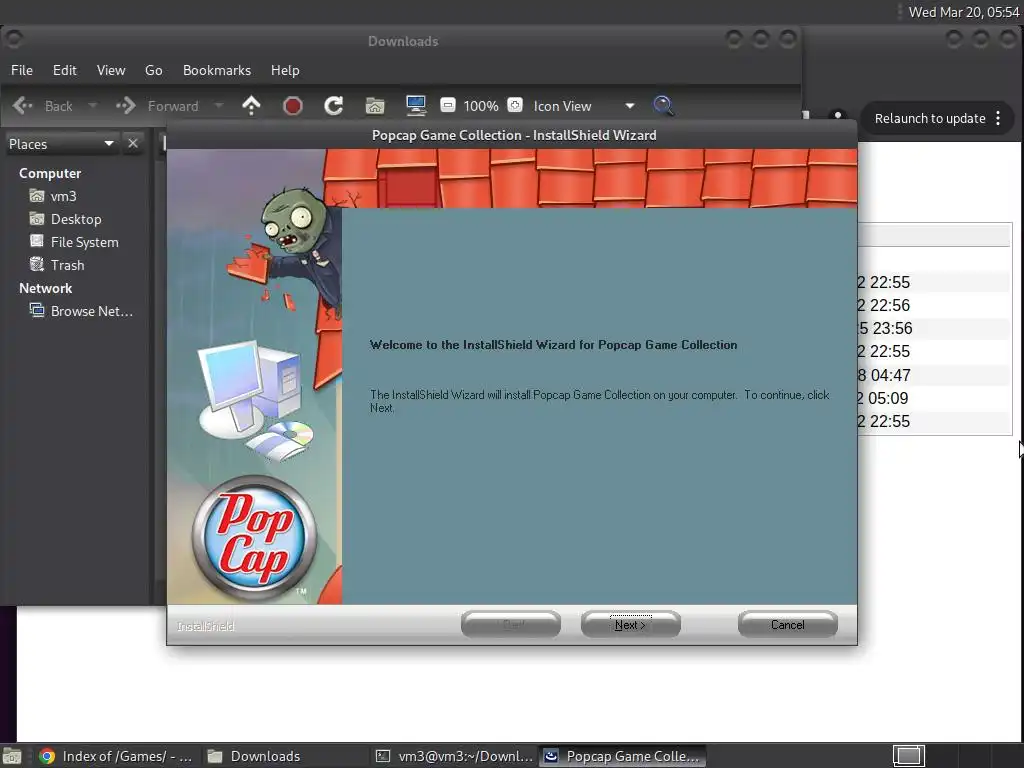Stop loading with the red stop icon

pyautogui.click(x=293, y=105)
